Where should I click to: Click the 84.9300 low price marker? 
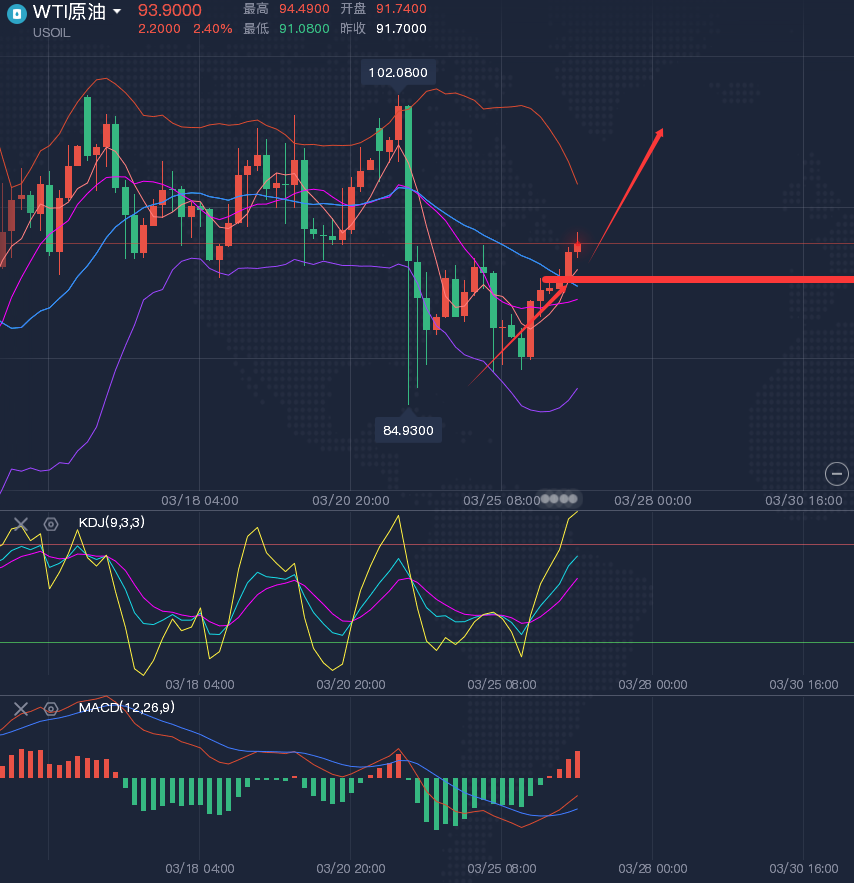(x=408, y=430)
